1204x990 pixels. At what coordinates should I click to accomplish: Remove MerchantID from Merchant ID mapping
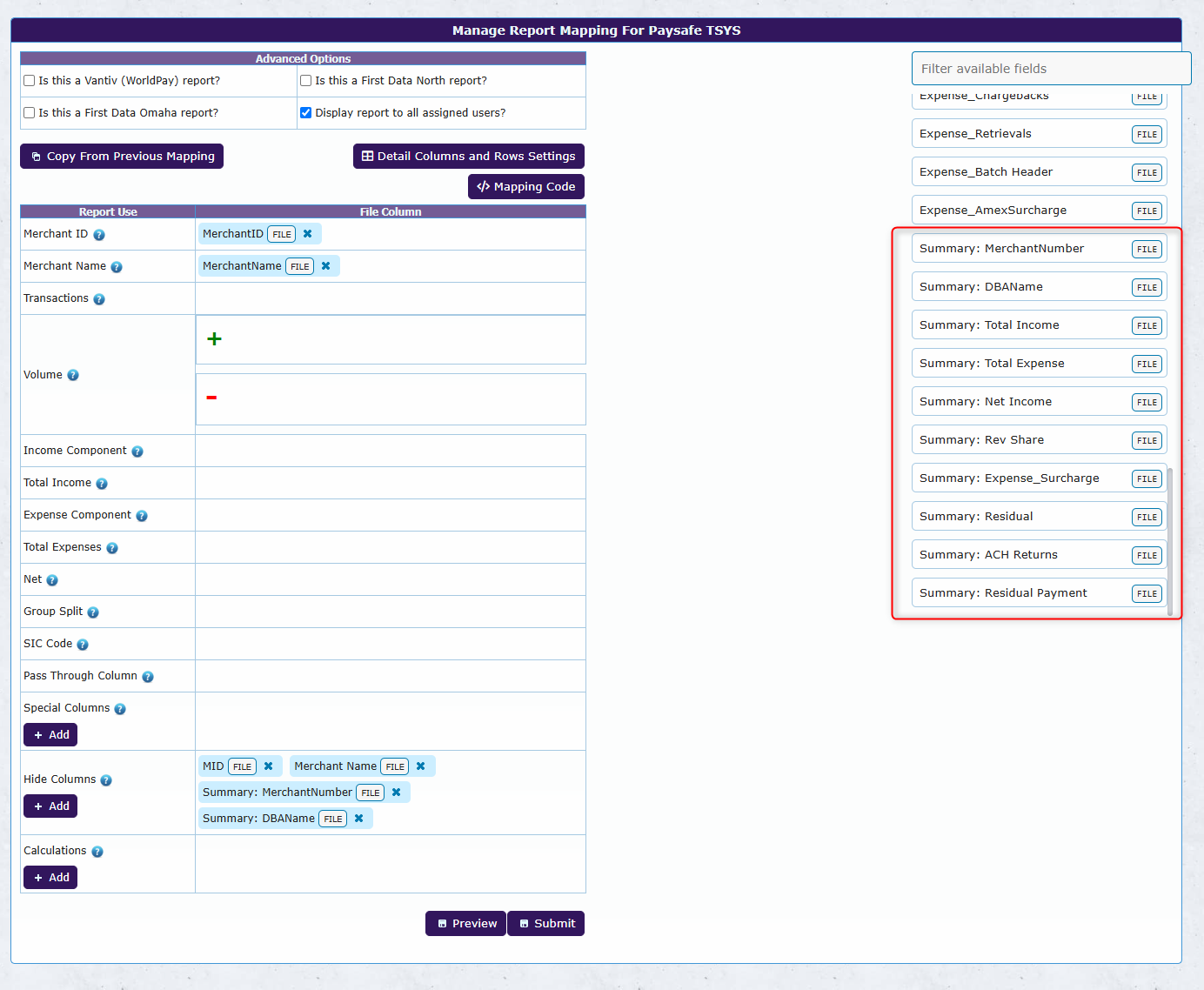308,234
